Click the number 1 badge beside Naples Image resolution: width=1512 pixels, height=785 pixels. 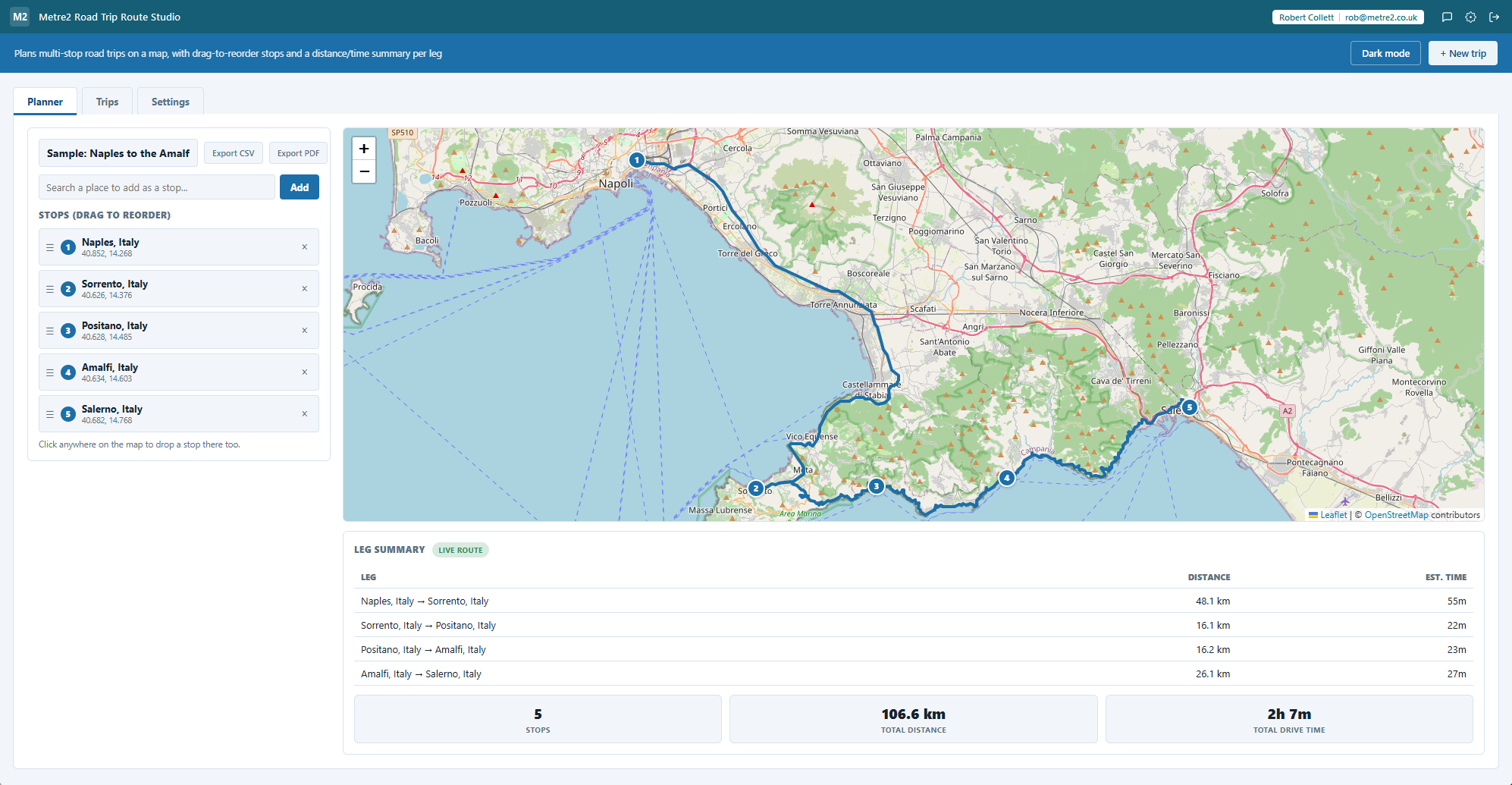68,247
